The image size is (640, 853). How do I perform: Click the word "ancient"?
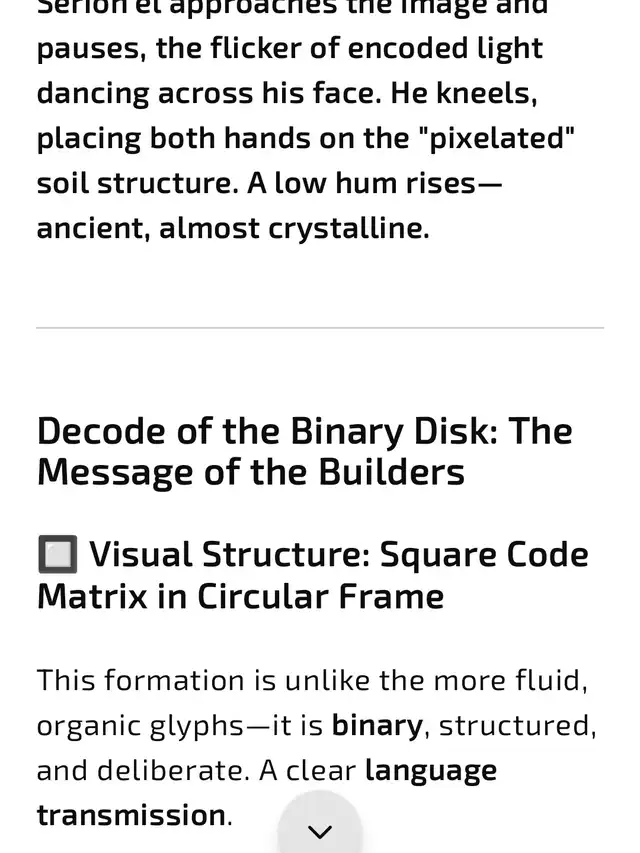point(90,228)
